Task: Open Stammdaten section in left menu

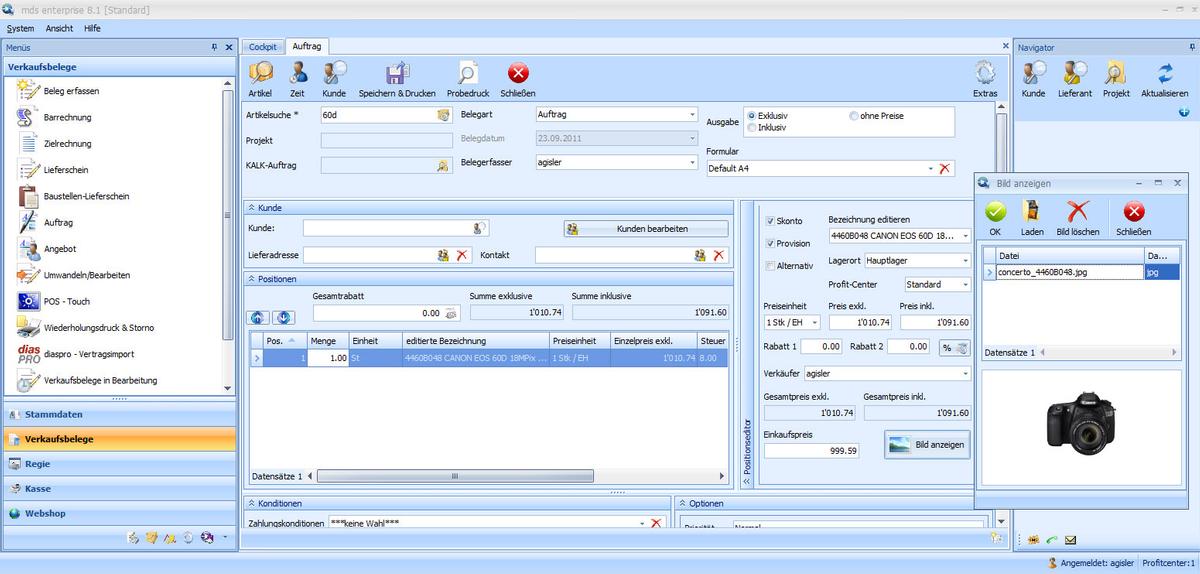Action: (x=118, y=414)
